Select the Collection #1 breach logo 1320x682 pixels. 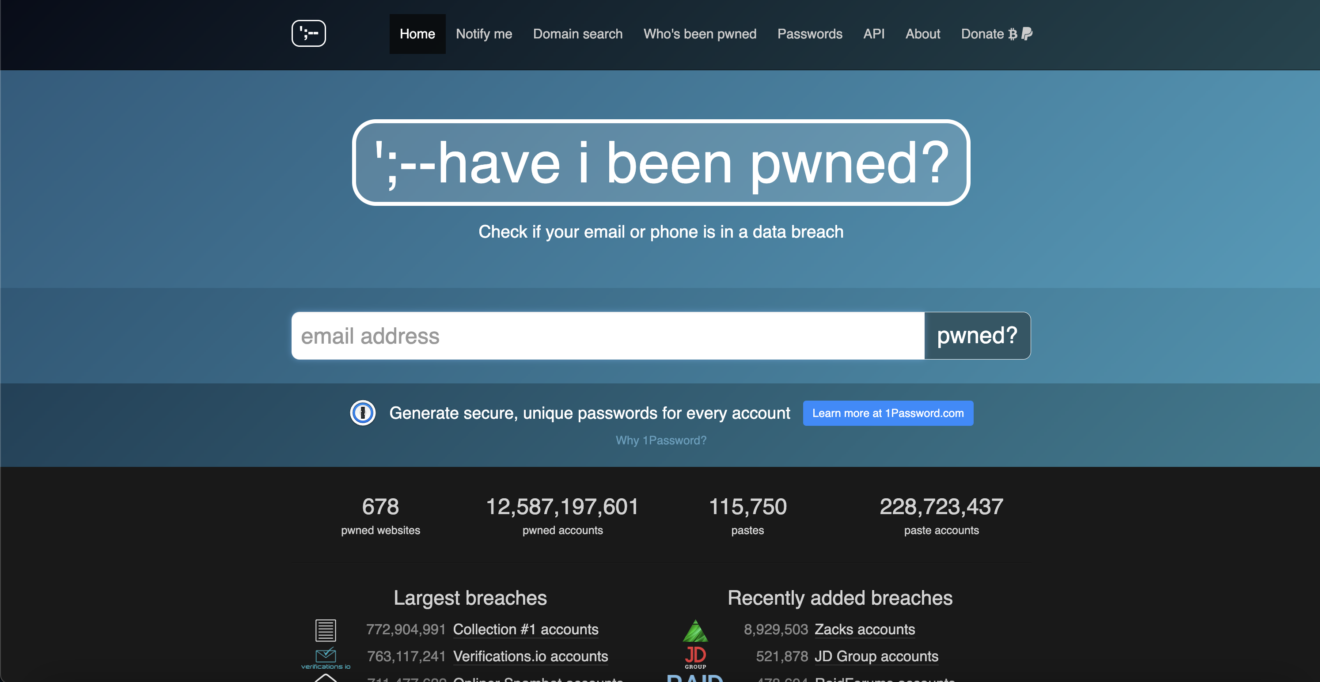click(325, 629)
